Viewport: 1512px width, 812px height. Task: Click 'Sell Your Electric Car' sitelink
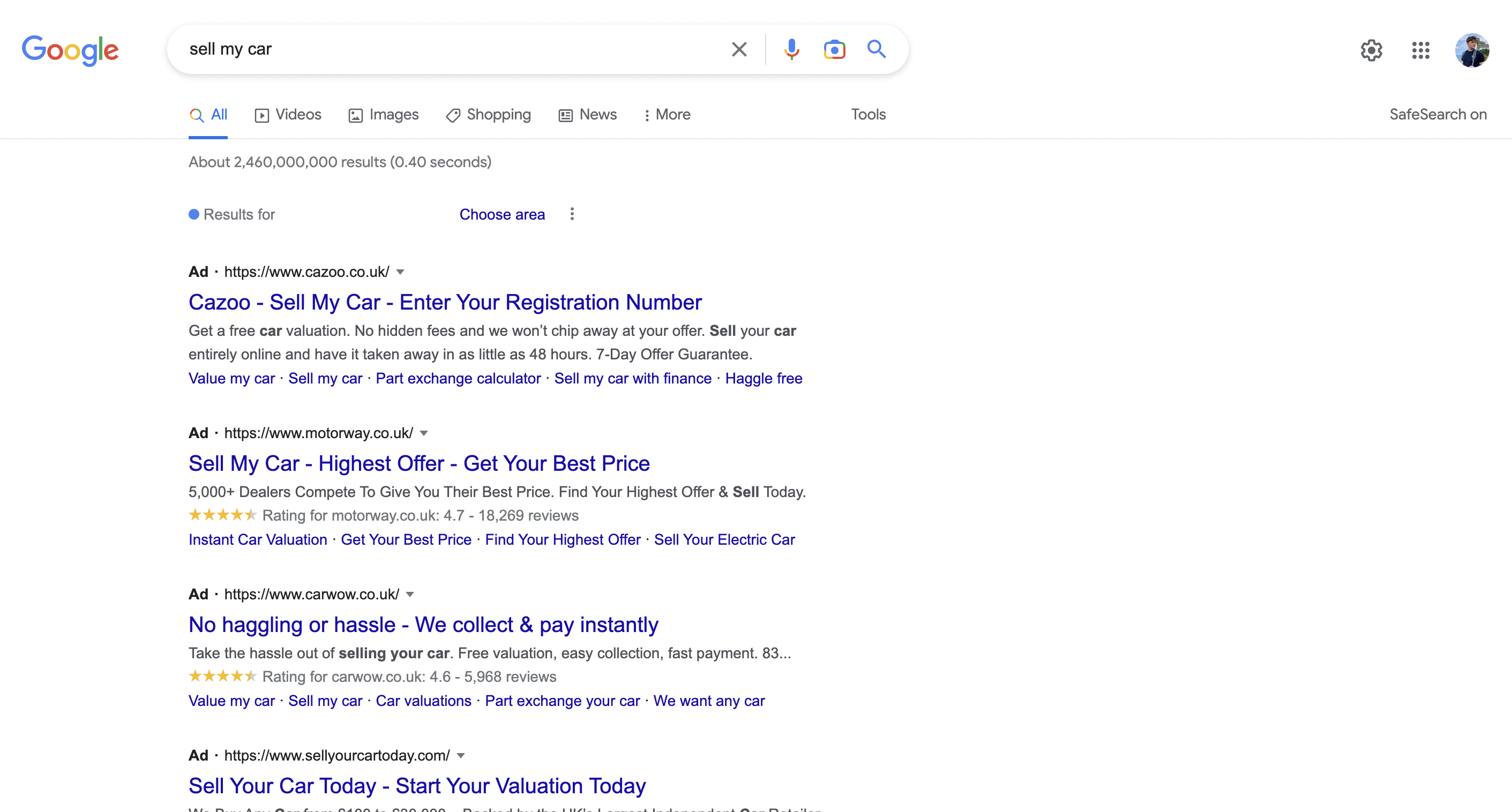[724, 540]
